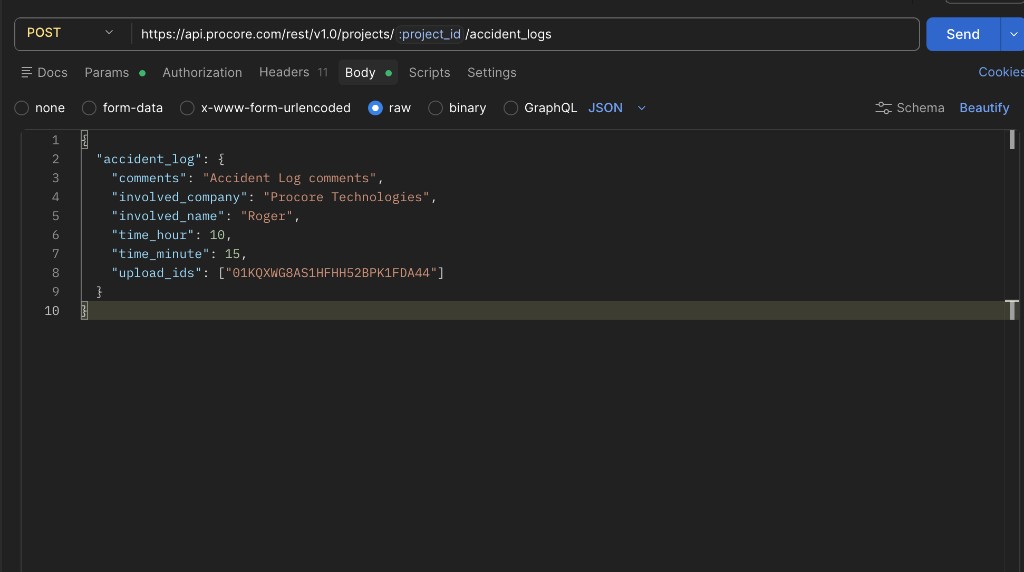Screen dimensions: 1024x572
Task: Open the Docs panel icon
Action: pos(27,72)
